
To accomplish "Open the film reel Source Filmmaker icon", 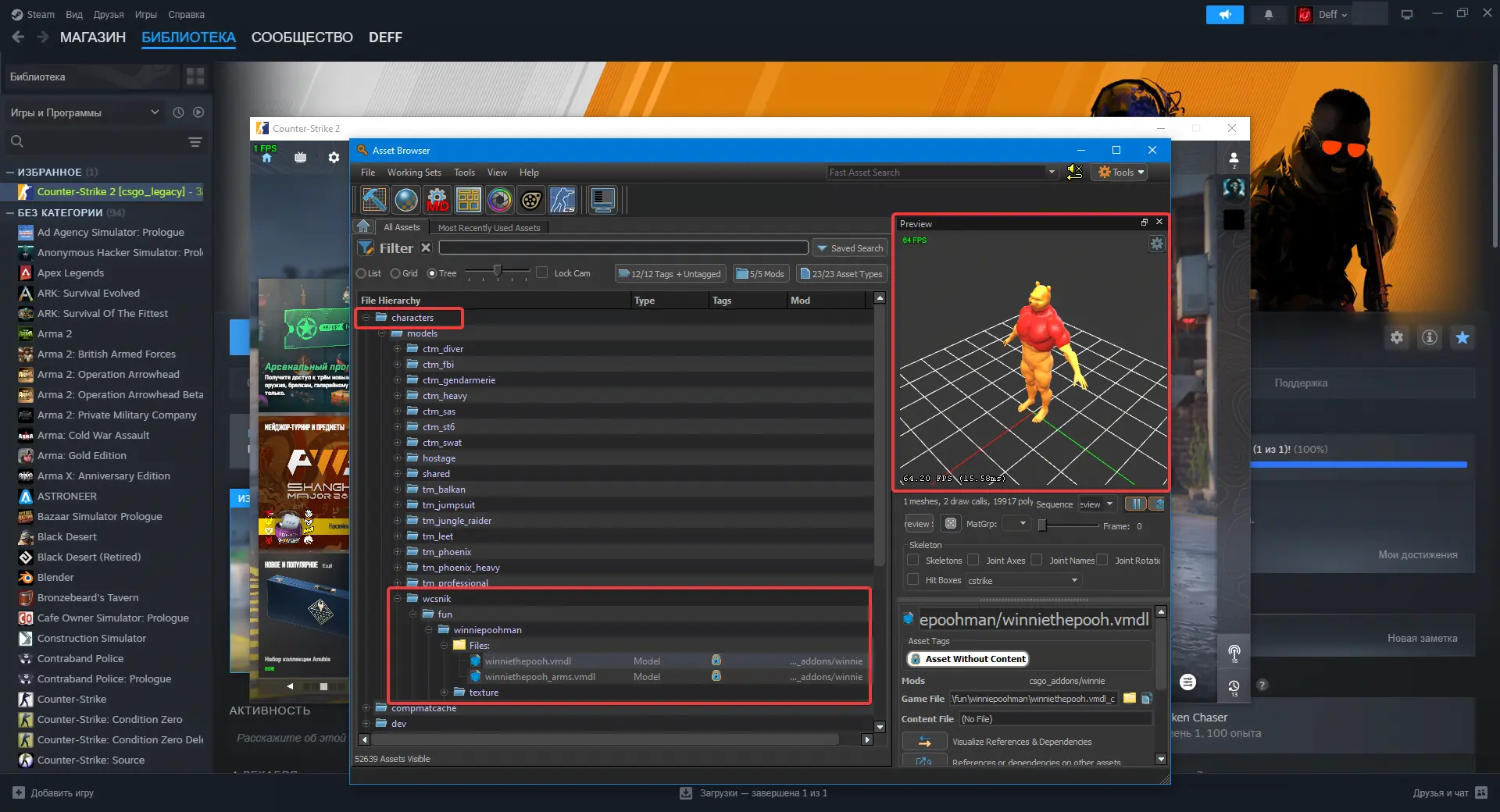I will [531, 200].
